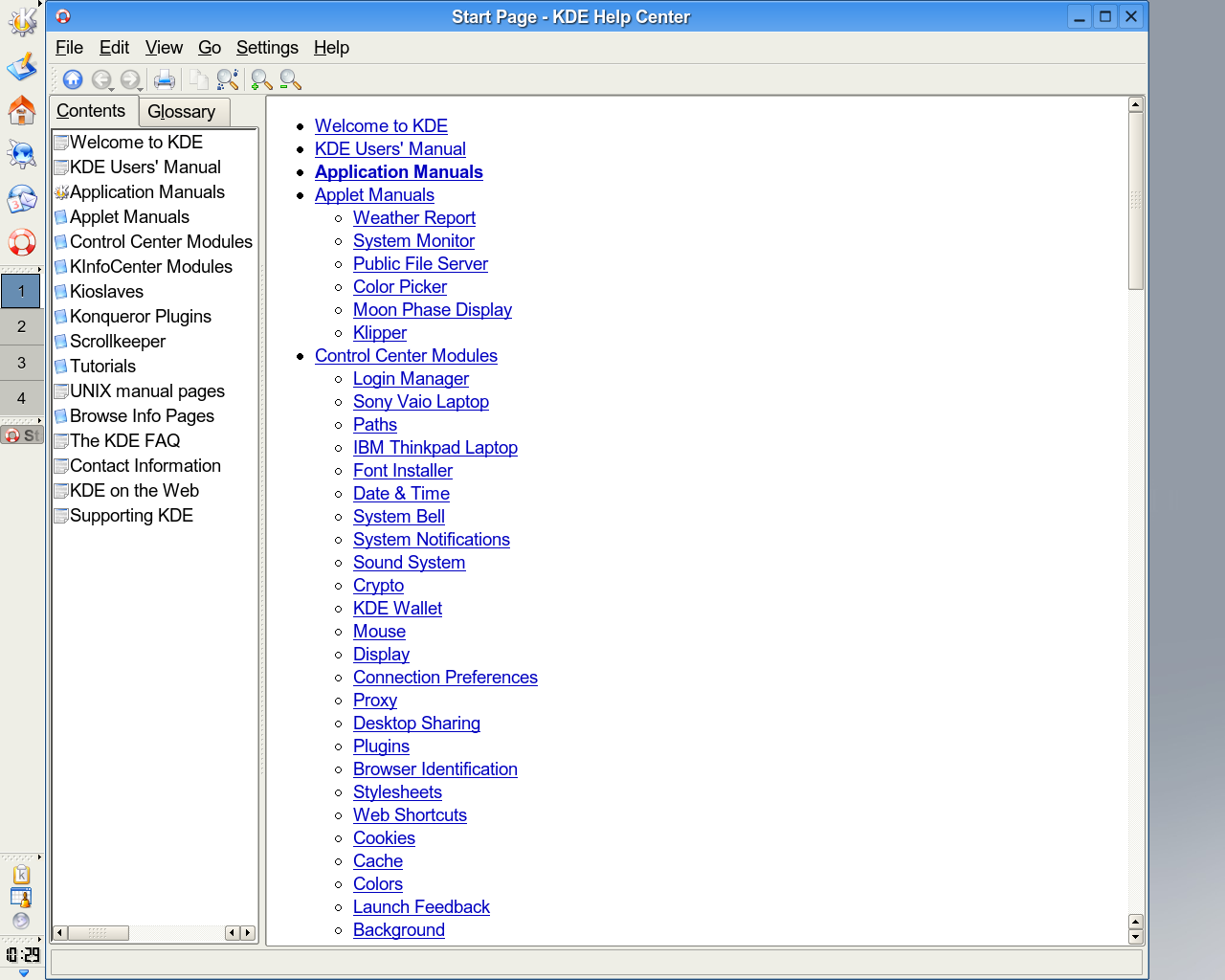The image size is (1225, 980).
Task: Expand Kioslaves in the contents tree
Action: [x=99, y=292]
